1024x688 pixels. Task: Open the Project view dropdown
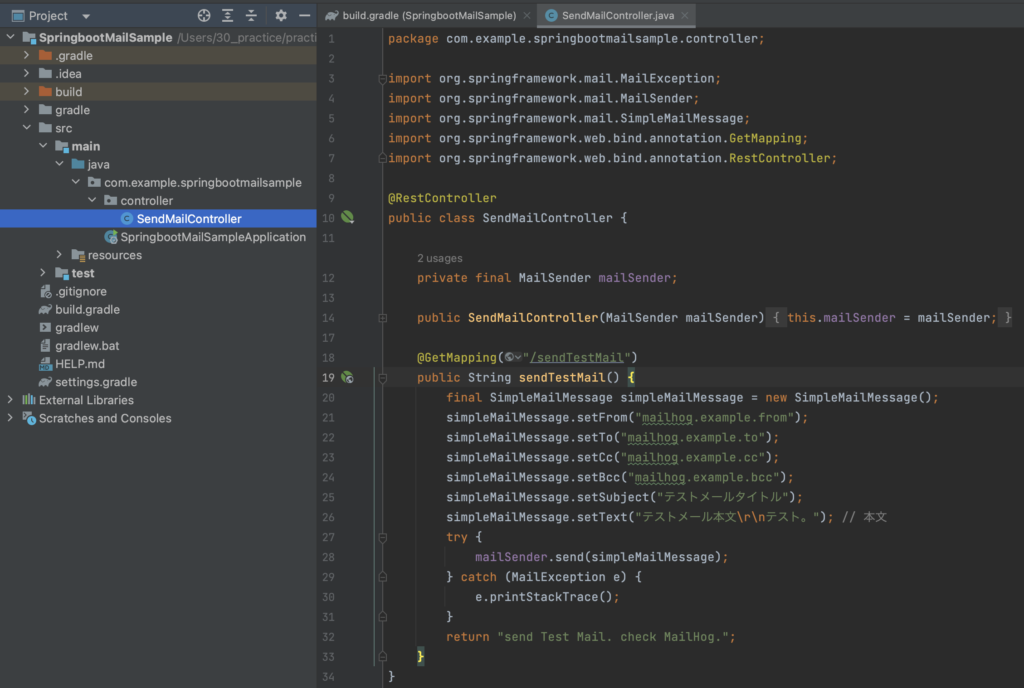(x=85, y=16)
